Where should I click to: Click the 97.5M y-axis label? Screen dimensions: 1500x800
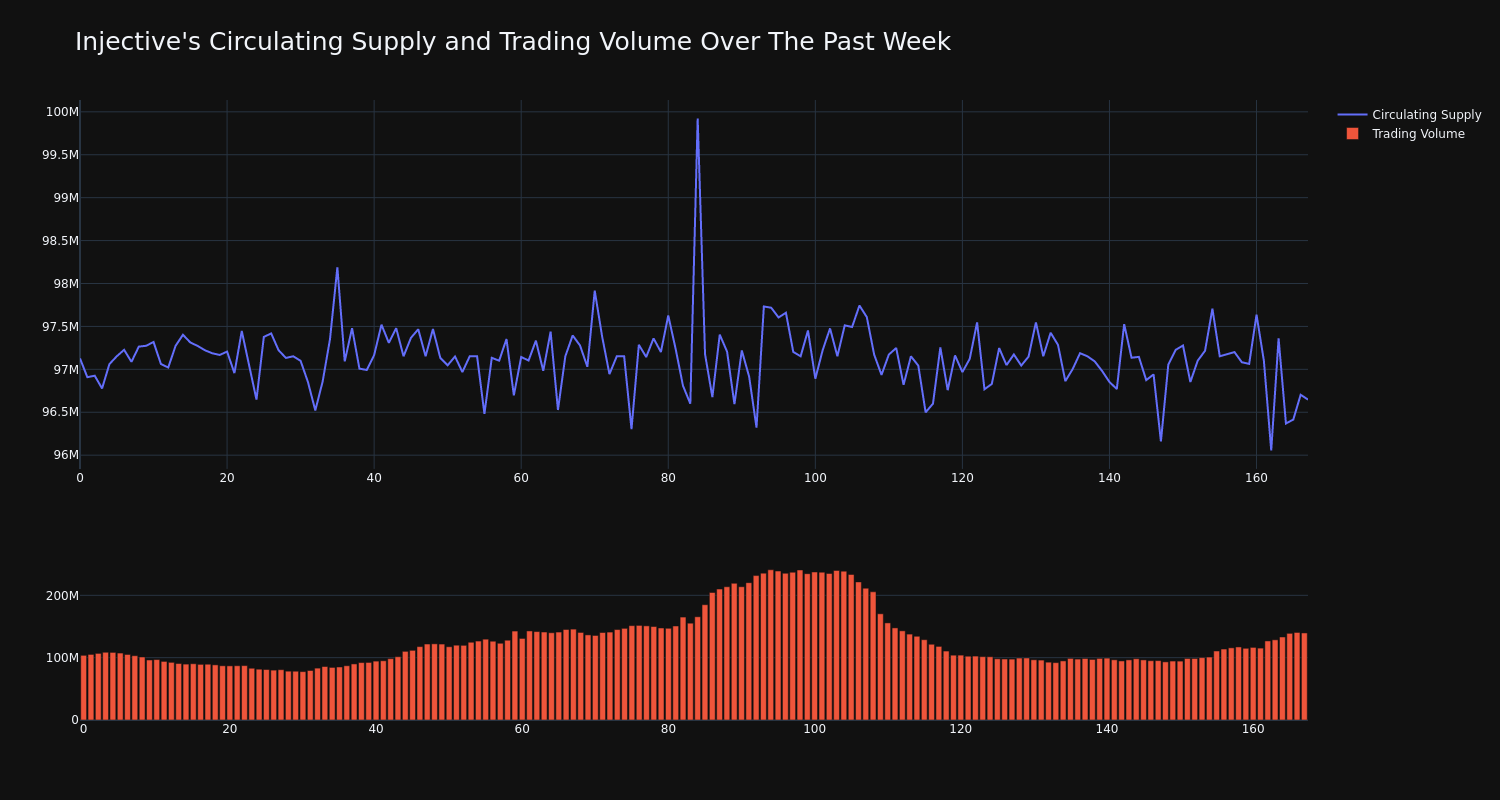[60, 327]
